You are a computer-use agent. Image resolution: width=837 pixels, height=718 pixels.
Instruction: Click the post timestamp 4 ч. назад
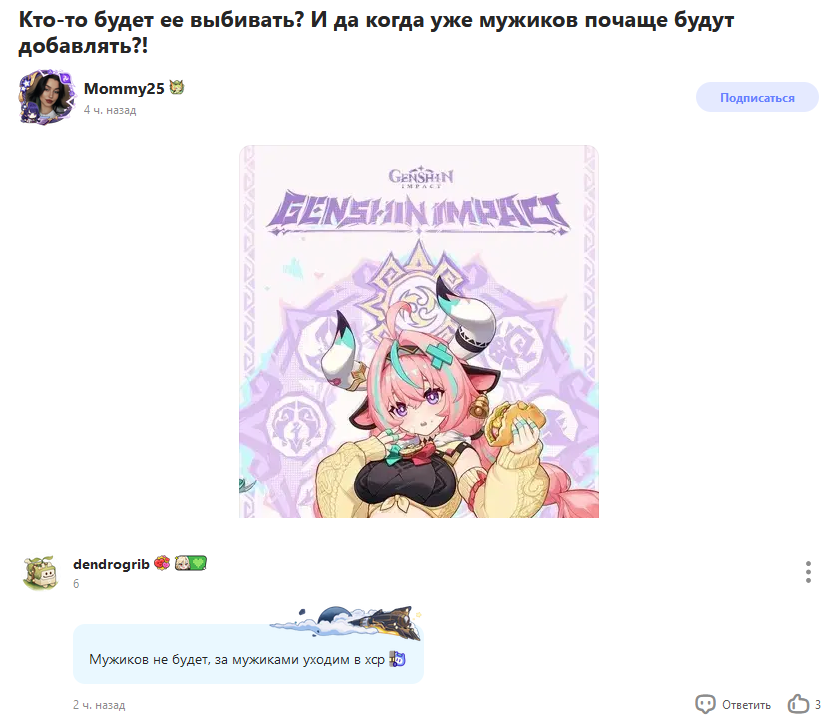pos(110,110)
